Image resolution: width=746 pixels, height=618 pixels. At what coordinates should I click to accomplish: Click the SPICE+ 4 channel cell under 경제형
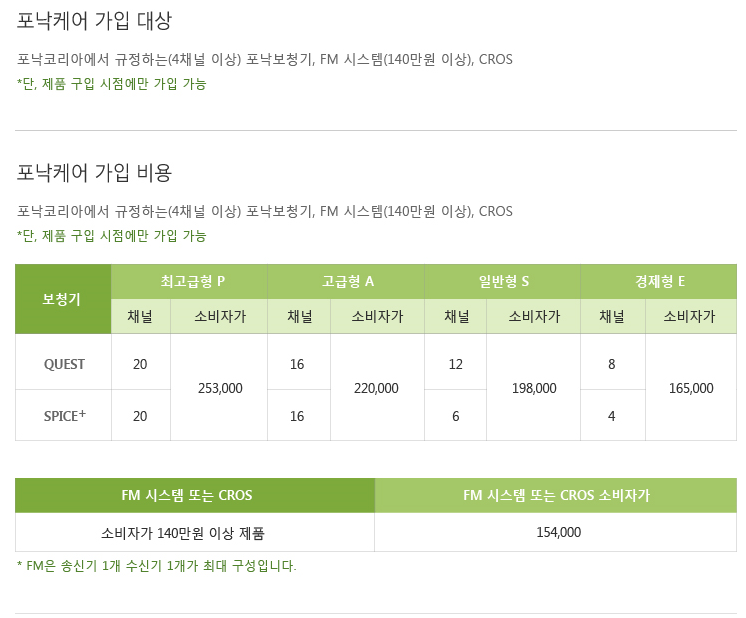pyautogui.click(x=612, y=416)
